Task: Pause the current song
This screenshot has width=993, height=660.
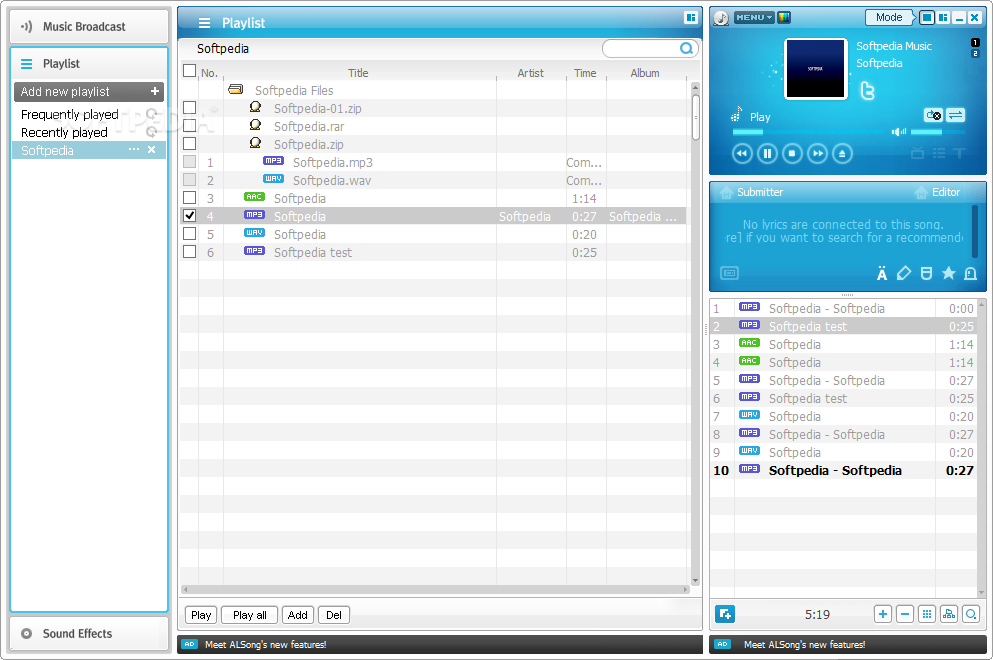Action: (767, 153)
